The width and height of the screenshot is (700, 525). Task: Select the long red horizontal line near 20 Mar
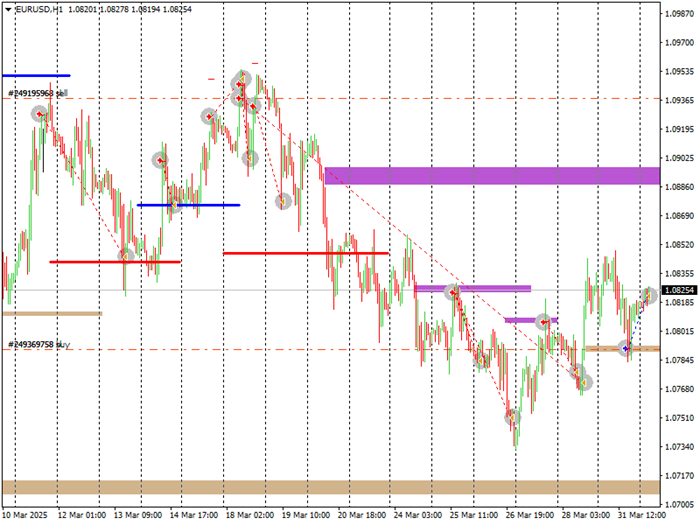(x=305, y=253)
